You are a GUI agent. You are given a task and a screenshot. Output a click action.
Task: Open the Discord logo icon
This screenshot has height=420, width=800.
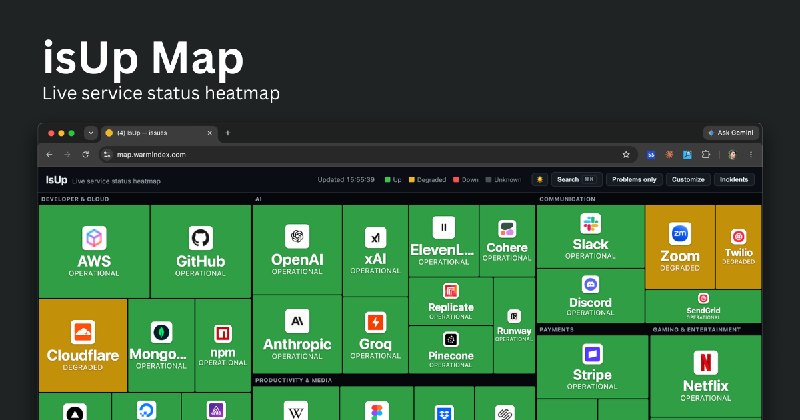pyautogui.click(x=590, y=284)
